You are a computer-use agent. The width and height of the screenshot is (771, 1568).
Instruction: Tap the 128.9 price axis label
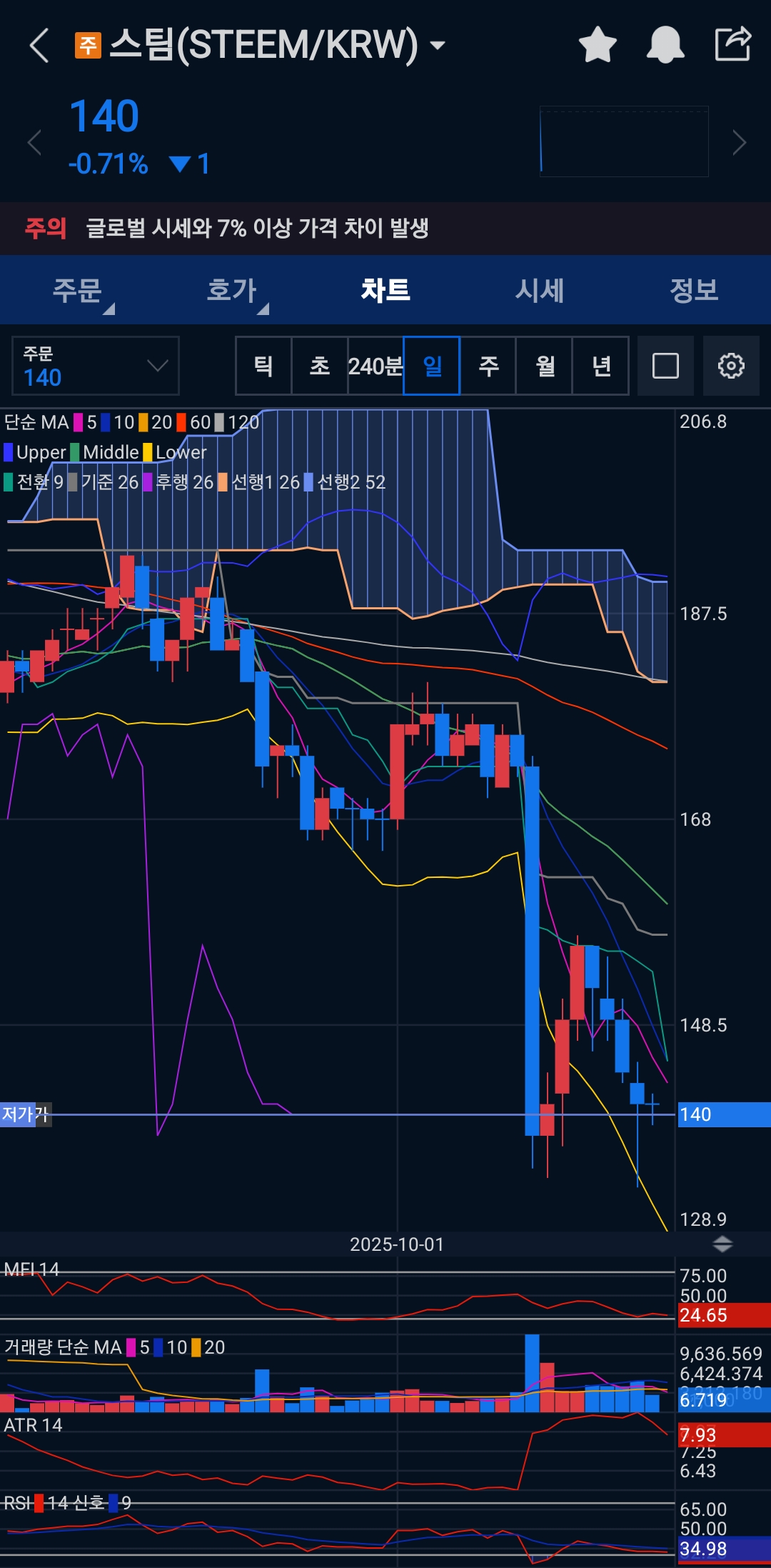(x=703, y=1219)
